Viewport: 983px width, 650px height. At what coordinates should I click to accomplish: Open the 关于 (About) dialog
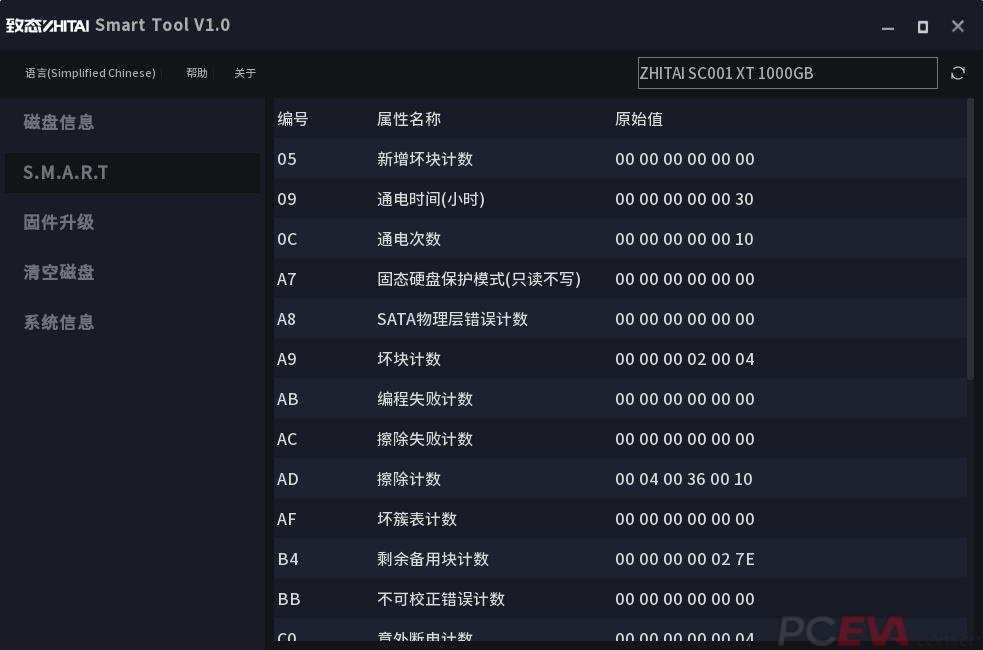245,72
